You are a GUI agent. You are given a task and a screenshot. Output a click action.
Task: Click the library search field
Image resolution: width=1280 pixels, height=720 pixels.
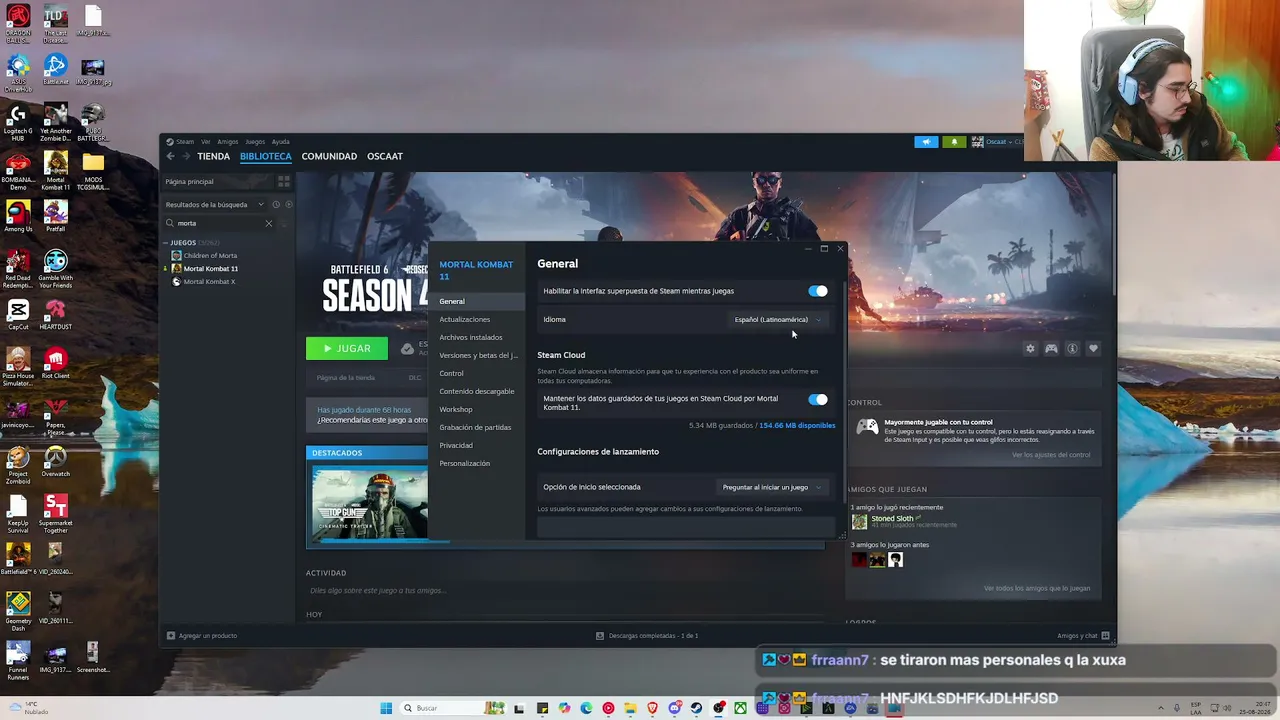pos(216,223)
